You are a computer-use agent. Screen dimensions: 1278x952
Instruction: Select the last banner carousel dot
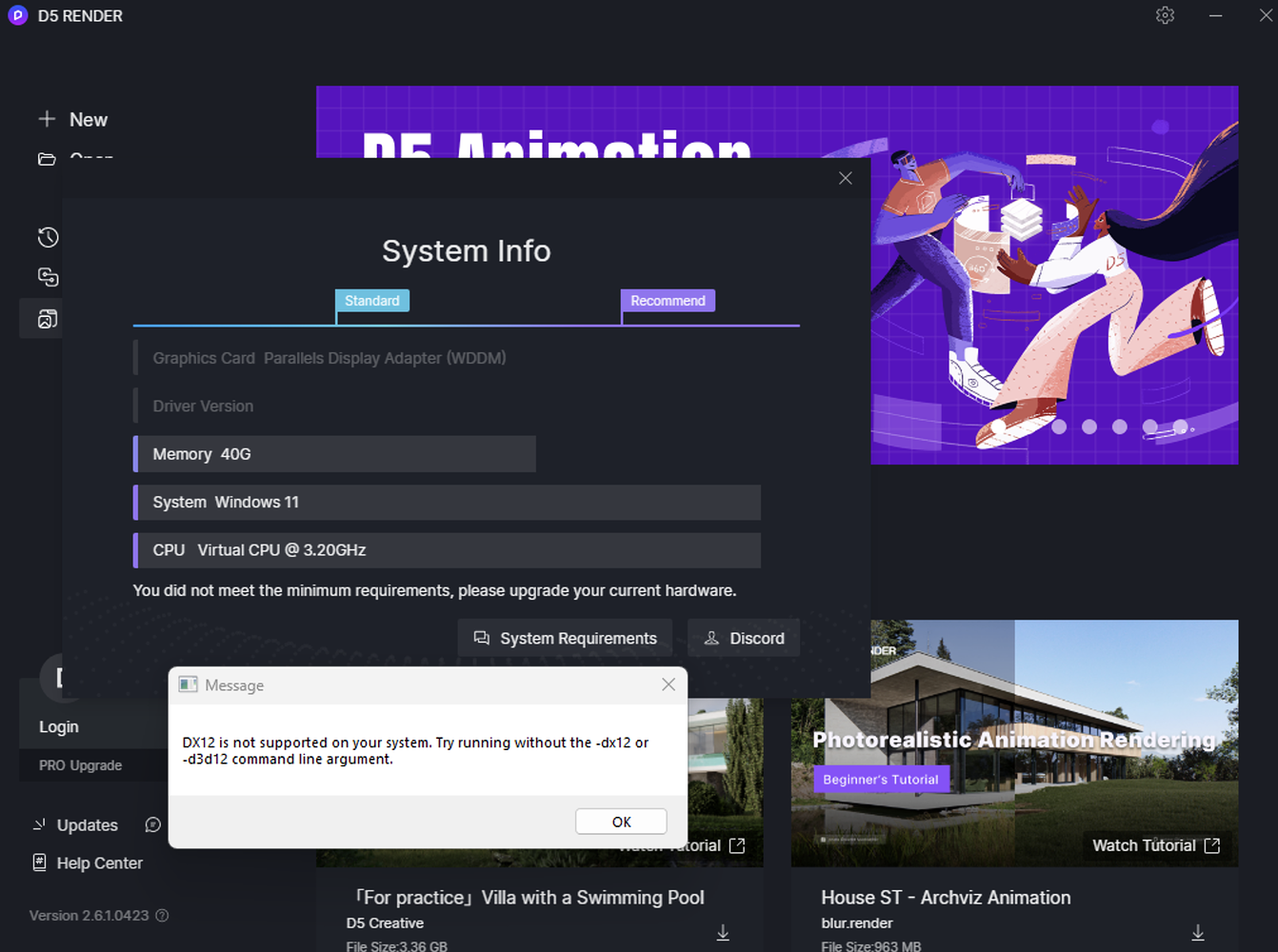(x=1181, y=427)
